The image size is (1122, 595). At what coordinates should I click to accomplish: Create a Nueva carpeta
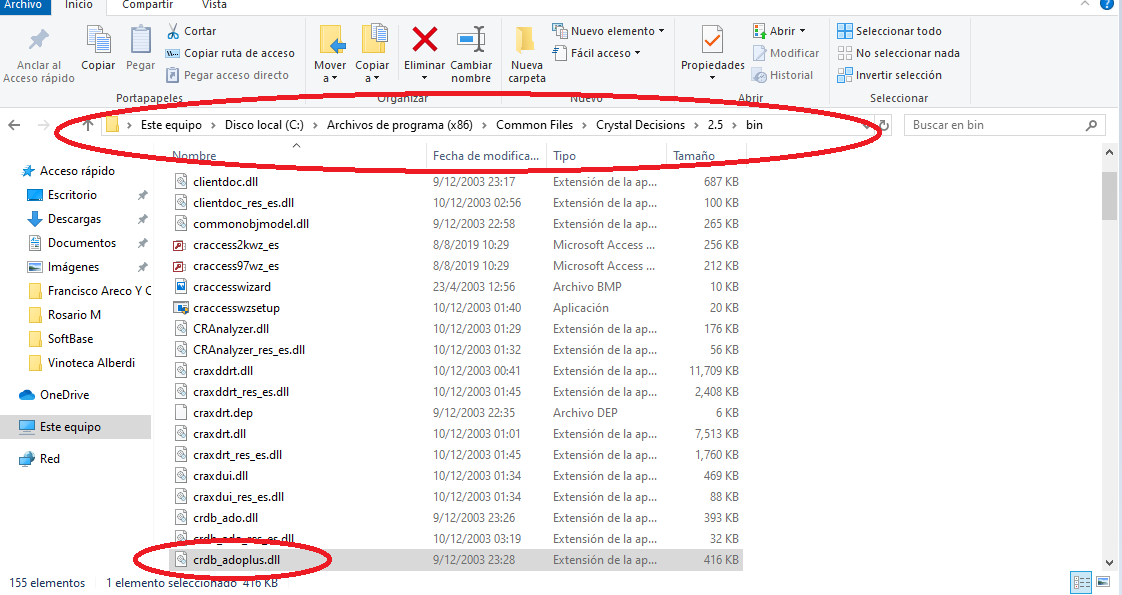click(x=527, y=54)
